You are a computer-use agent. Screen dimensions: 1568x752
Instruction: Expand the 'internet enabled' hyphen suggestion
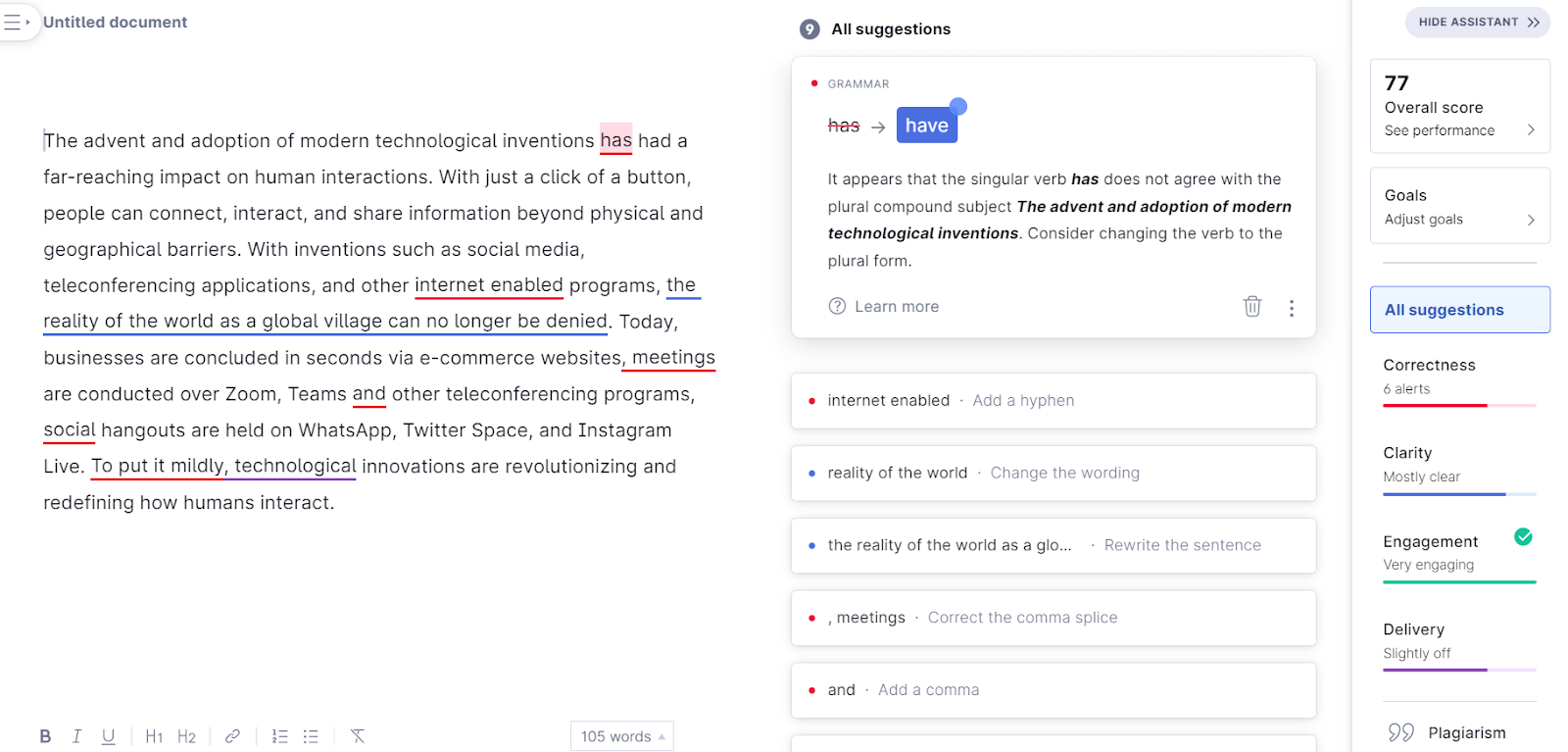tap(1053, 401)
